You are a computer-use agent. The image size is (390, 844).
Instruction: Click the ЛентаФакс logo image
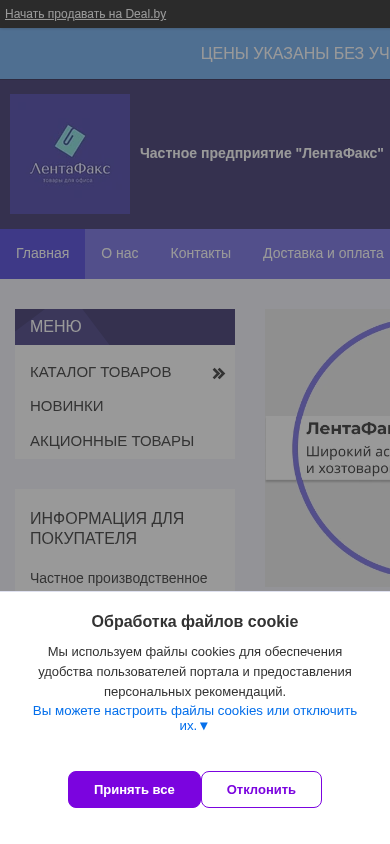click(70, 154)
